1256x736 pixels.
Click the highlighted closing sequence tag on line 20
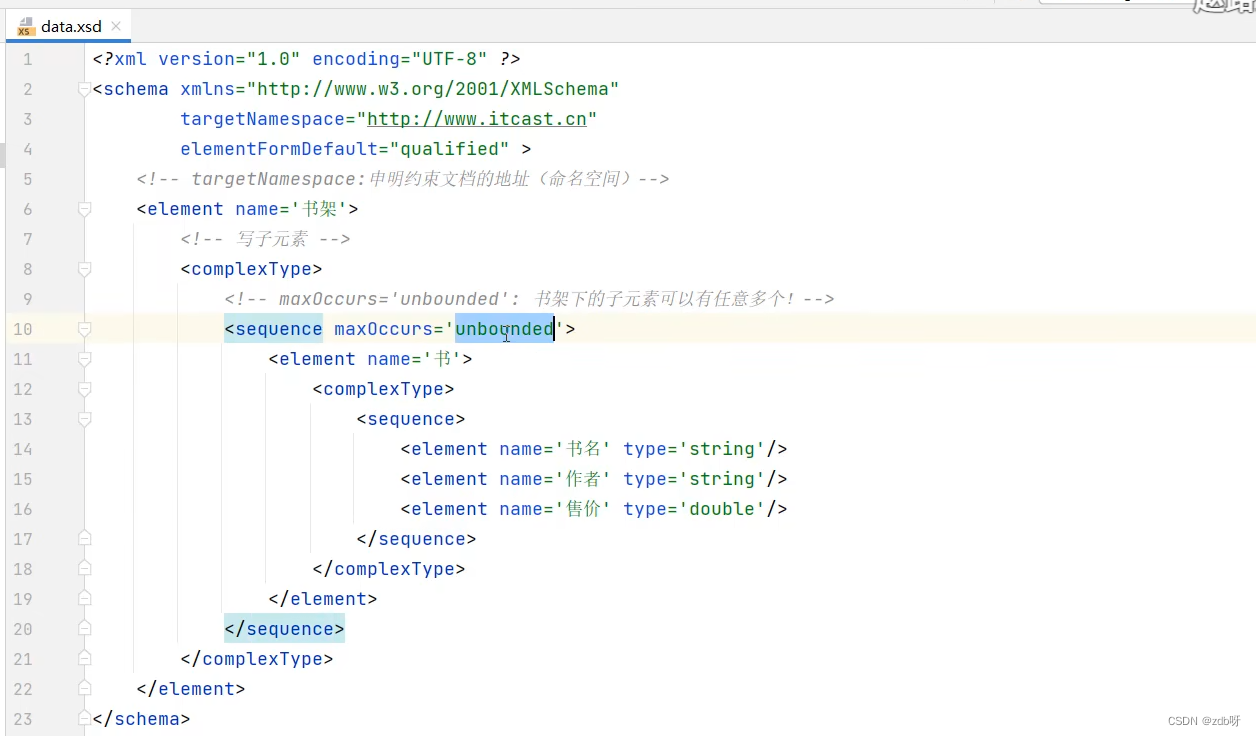(x=285, y=629)
